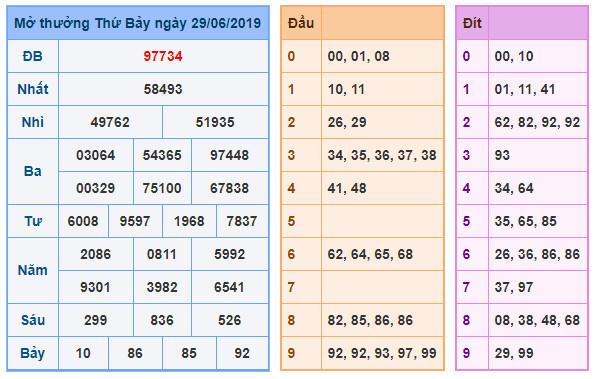Select Đít row values '26, 36, 86, 86'
This screenshot has height=379, width=596.
[x=537, y=255]
